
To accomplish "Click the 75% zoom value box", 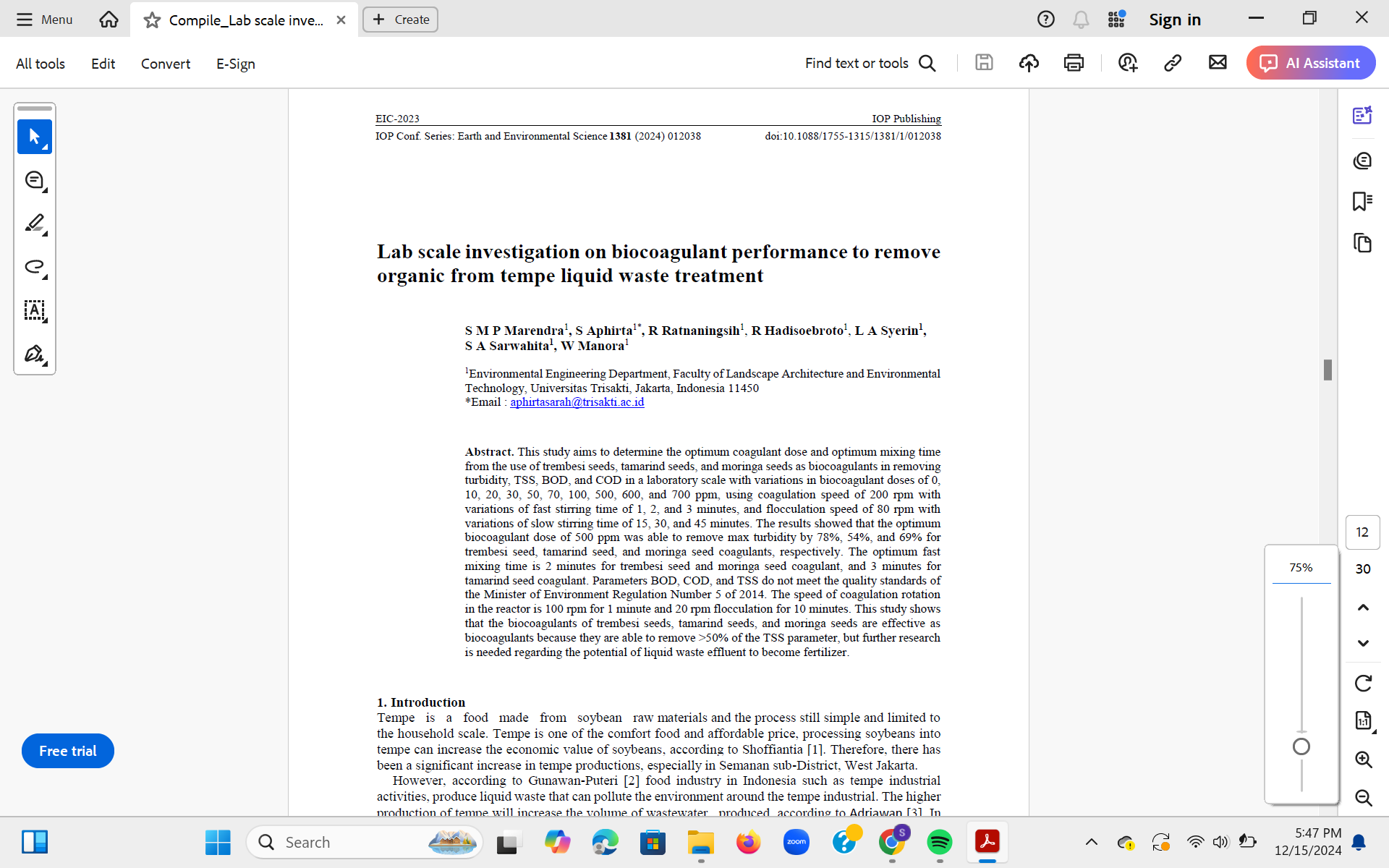I will pyautogui.click(x=1301, y=568).
